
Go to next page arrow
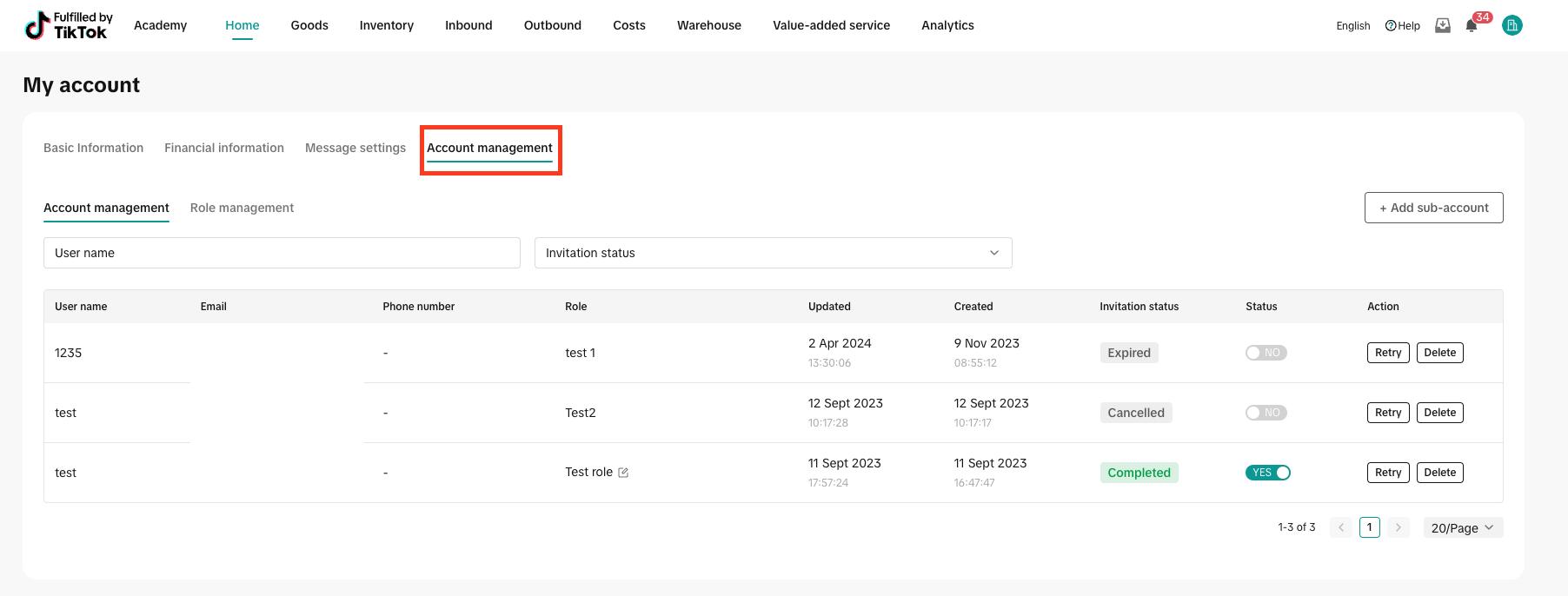(1399, 527)
